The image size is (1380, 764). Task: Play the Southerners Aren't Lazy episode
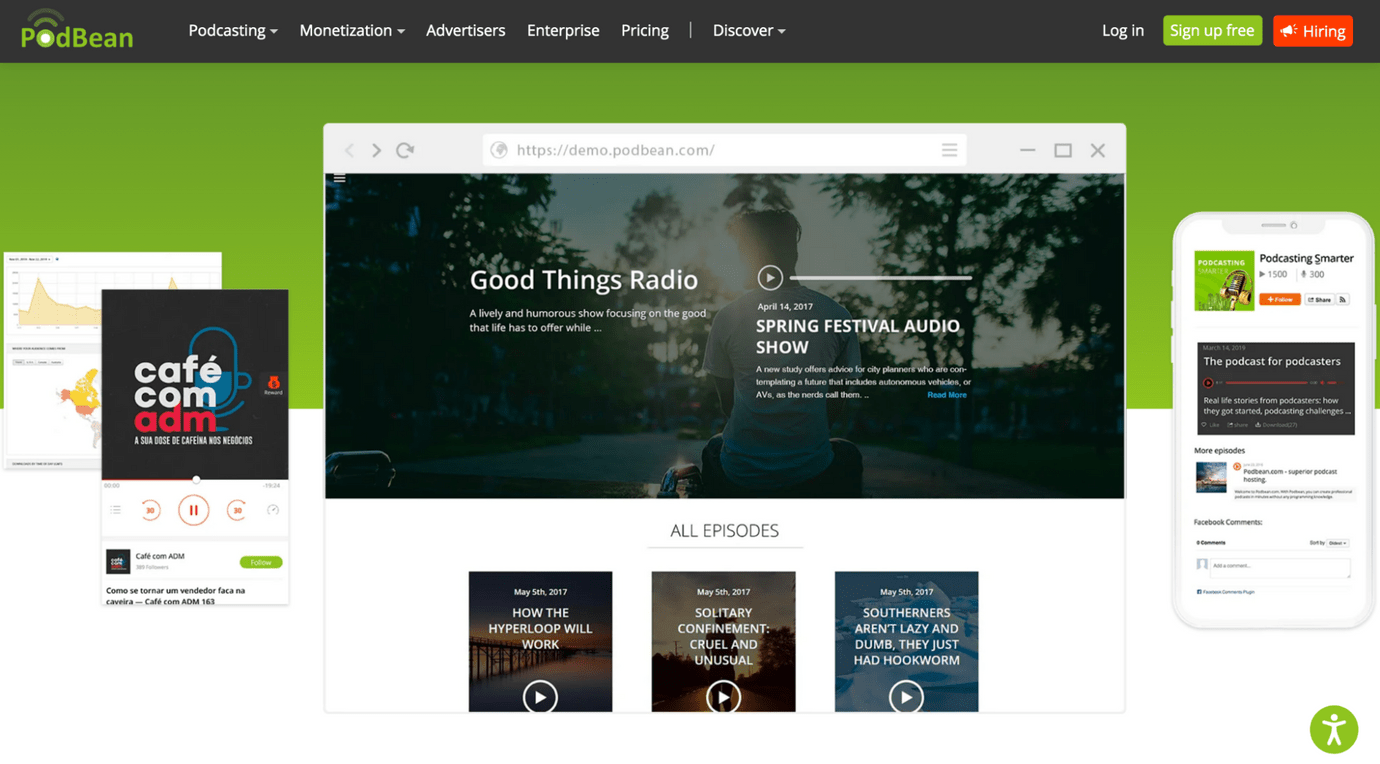906,697
